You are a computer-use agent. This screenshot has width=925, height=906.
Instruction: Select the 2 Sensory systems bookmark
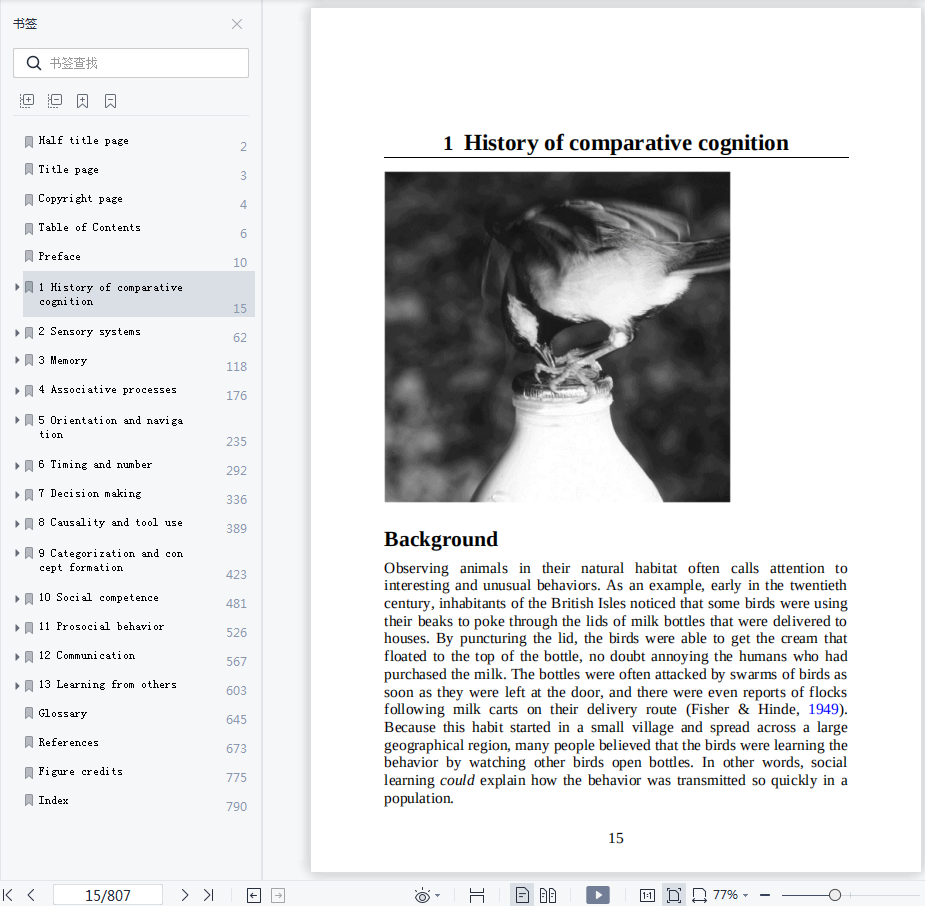click(89, 331)
